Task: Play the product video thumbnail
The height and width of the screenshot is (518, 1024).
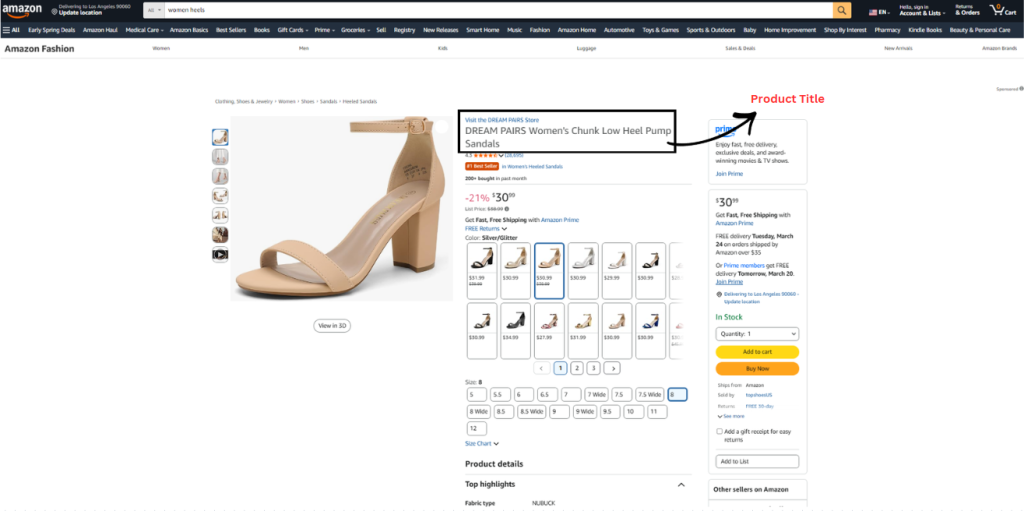Action: 220,255
